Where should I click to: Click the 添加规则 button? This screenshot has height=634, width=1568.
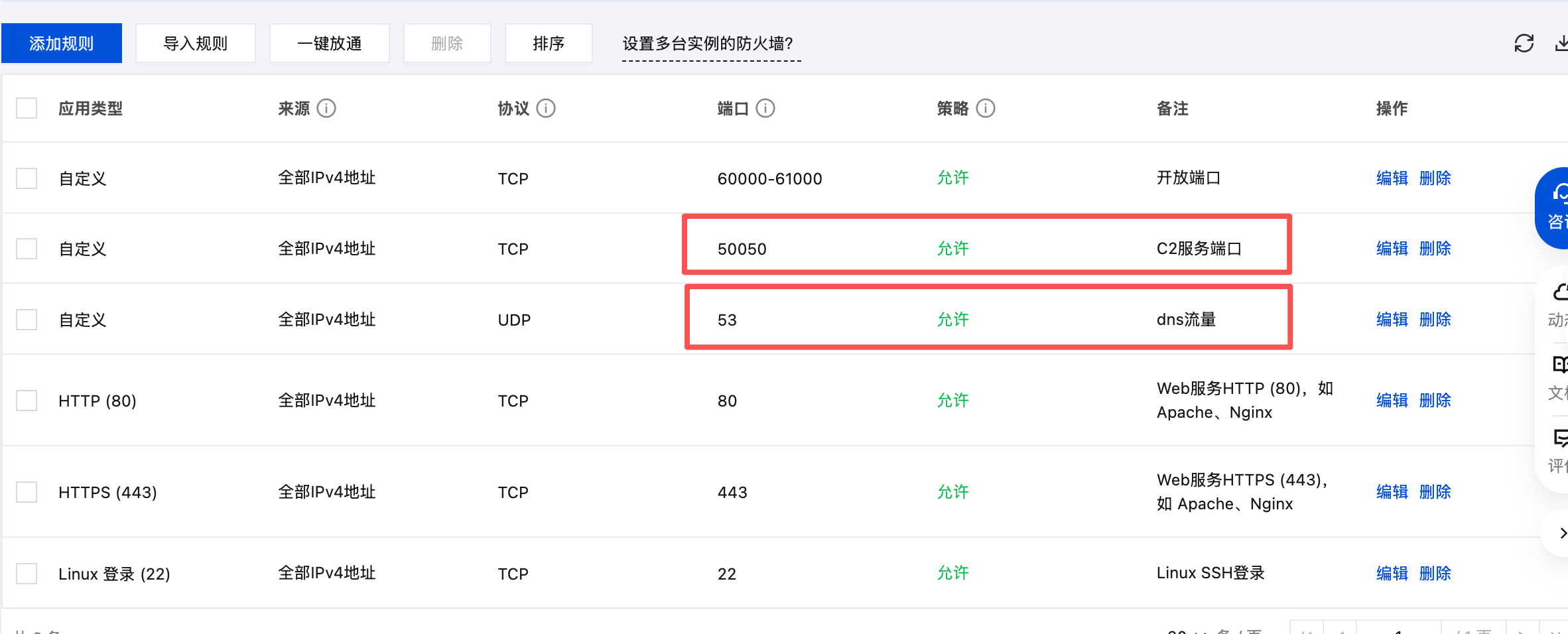(62, 42)
